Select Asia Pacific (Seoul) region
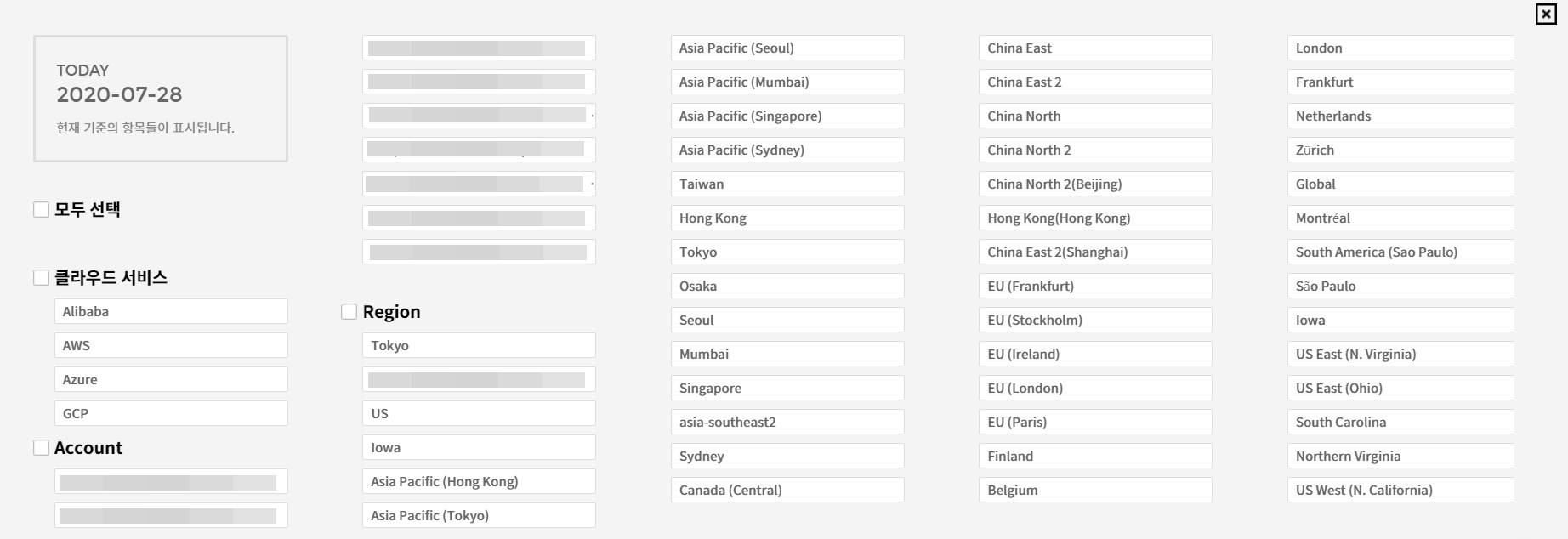The image size is (1568, 539). click(x=787, y=48)
